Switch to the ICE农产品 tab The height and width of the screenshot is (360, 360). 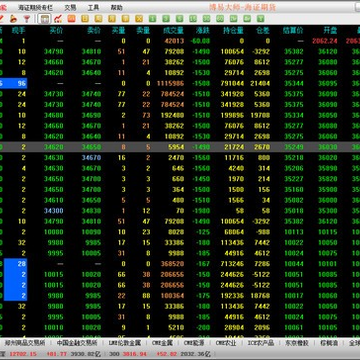click(x=261, y=343)
